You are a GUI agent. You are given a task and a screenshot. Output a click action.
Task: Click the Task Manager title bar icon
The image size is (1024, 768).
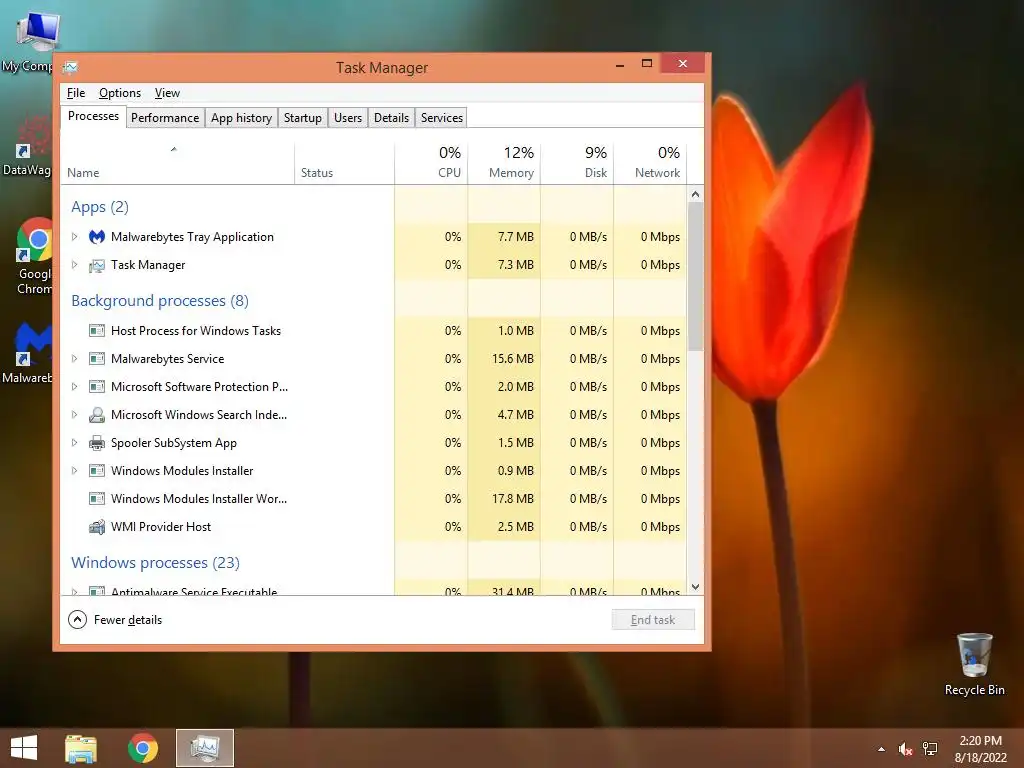click(x=71, y=67)
